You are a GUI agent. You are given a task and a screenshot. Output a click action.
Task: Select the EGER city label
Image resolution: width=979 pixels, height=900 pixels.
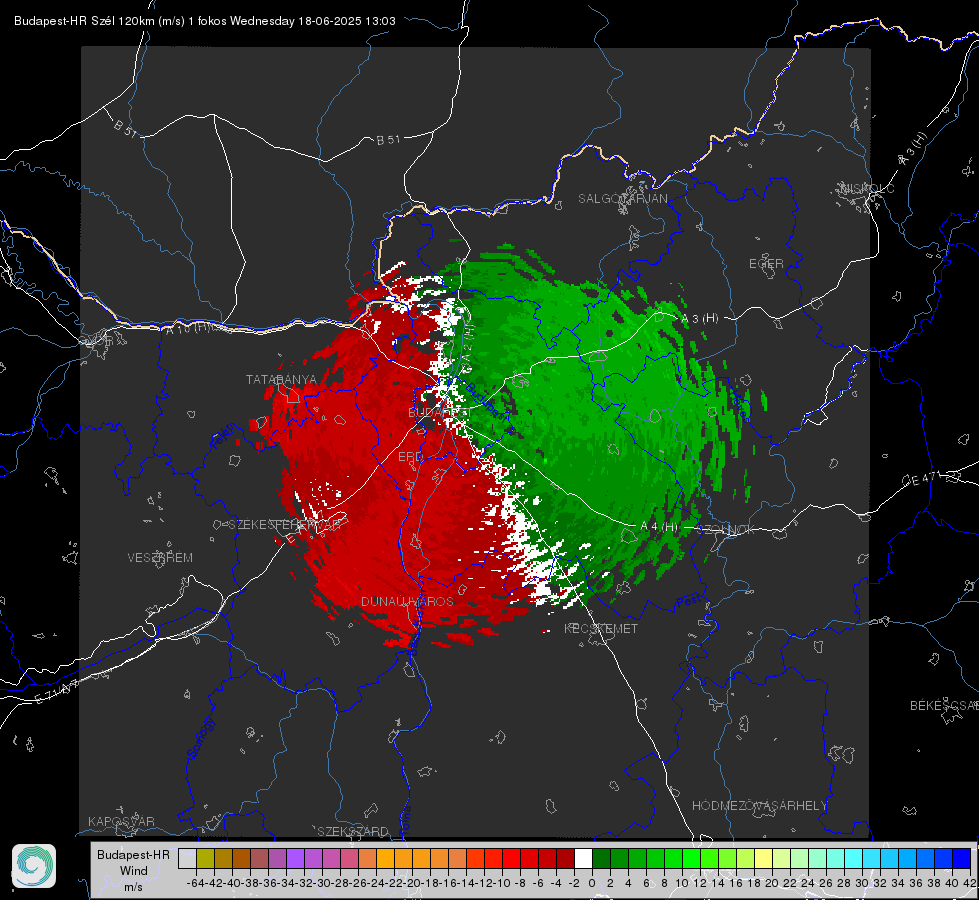(x=766, y=264)
